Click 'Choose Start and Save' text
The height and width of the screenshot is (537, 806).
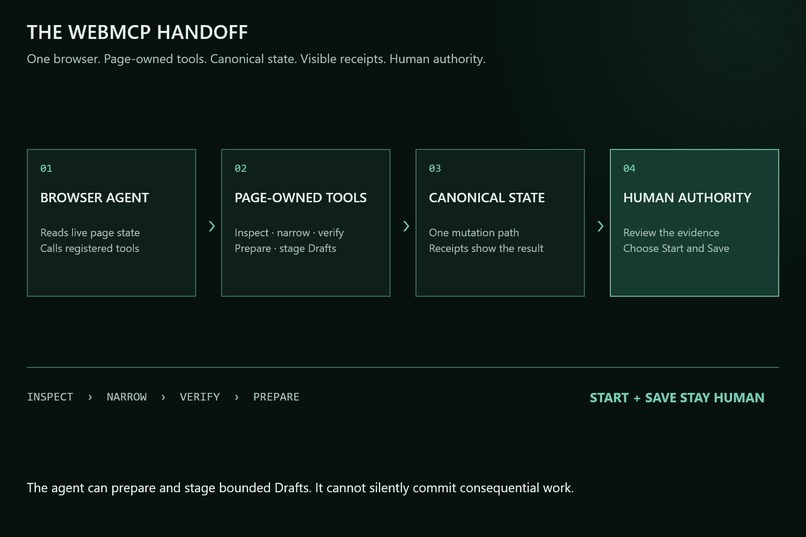(x=676, y=248)
